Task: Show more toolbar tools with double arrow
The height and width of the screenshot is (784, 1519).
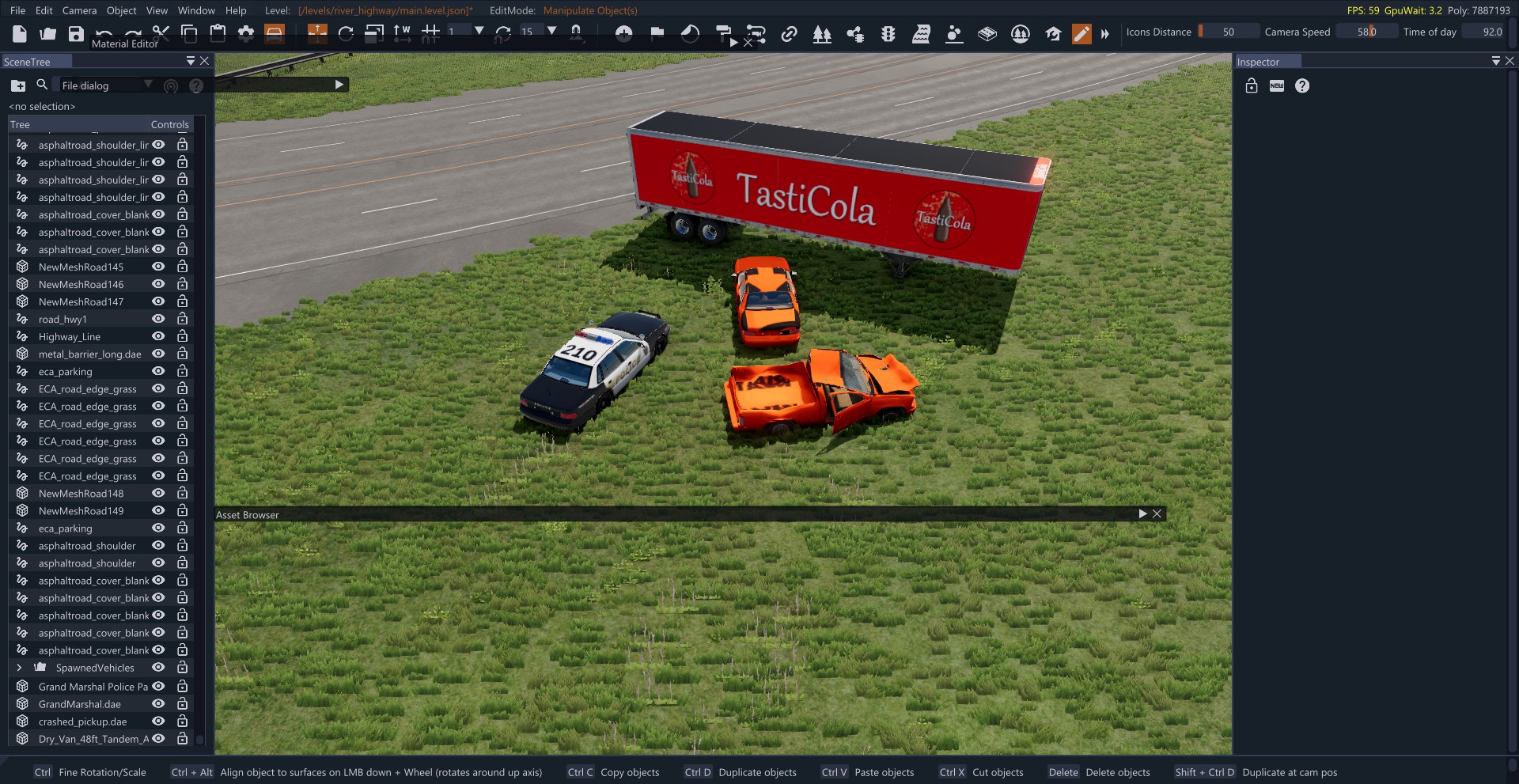Action: (1105, 34)
